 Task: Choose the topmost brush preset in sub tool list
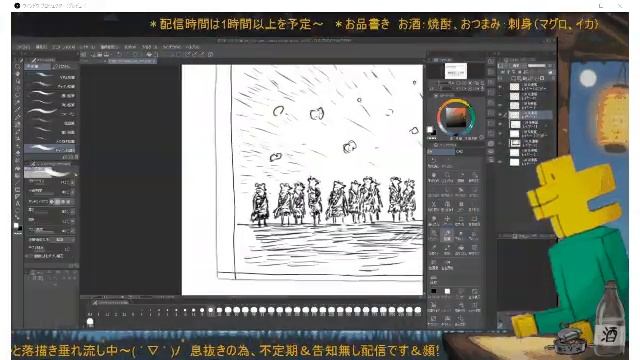pos(51,76)
